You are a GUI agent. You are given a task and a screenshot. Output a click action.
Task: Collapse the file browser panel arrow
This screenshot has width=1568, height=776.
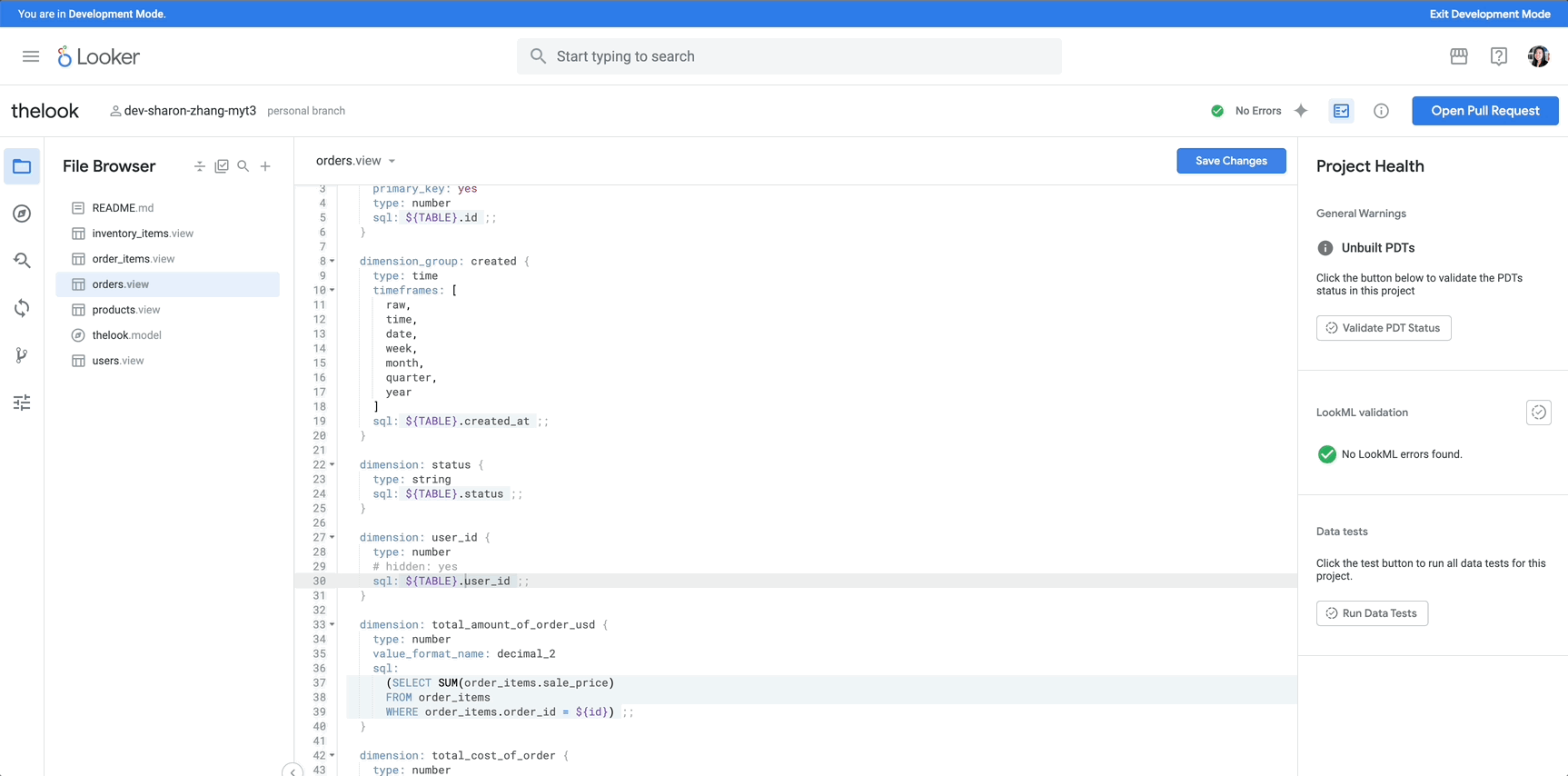pos(293,771)
